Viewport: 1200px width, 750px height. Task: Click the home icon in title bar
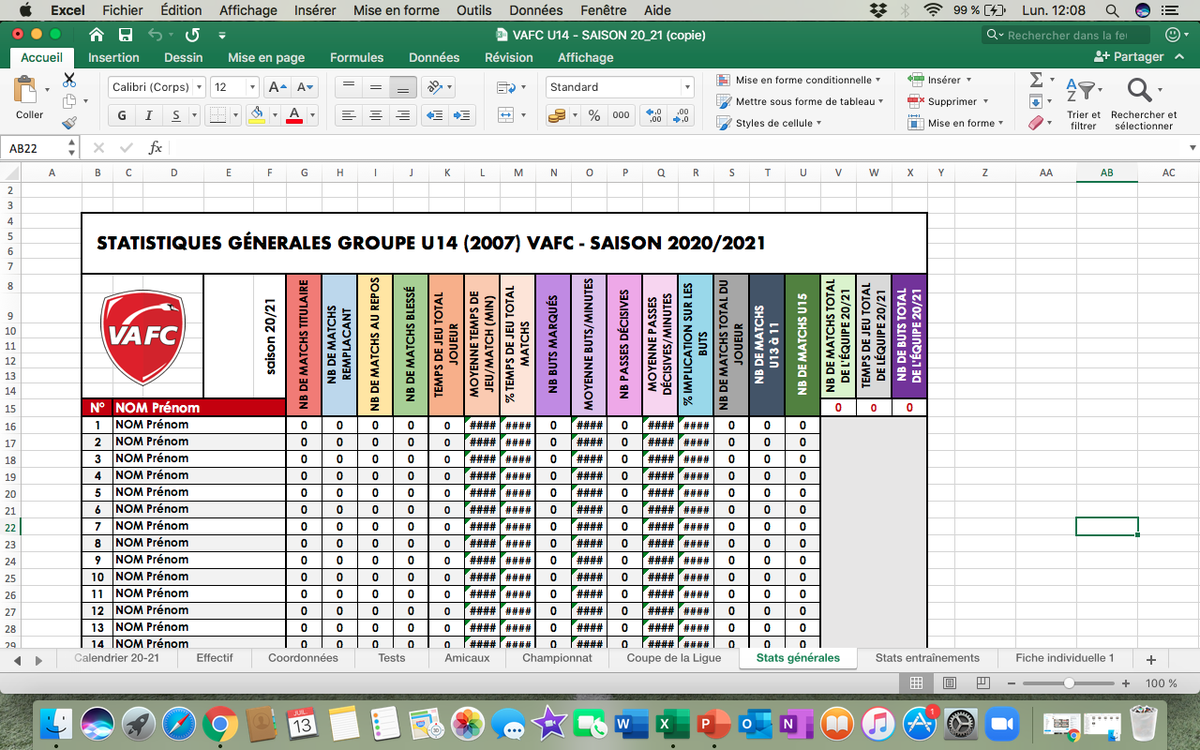click(x=96, y=35)
